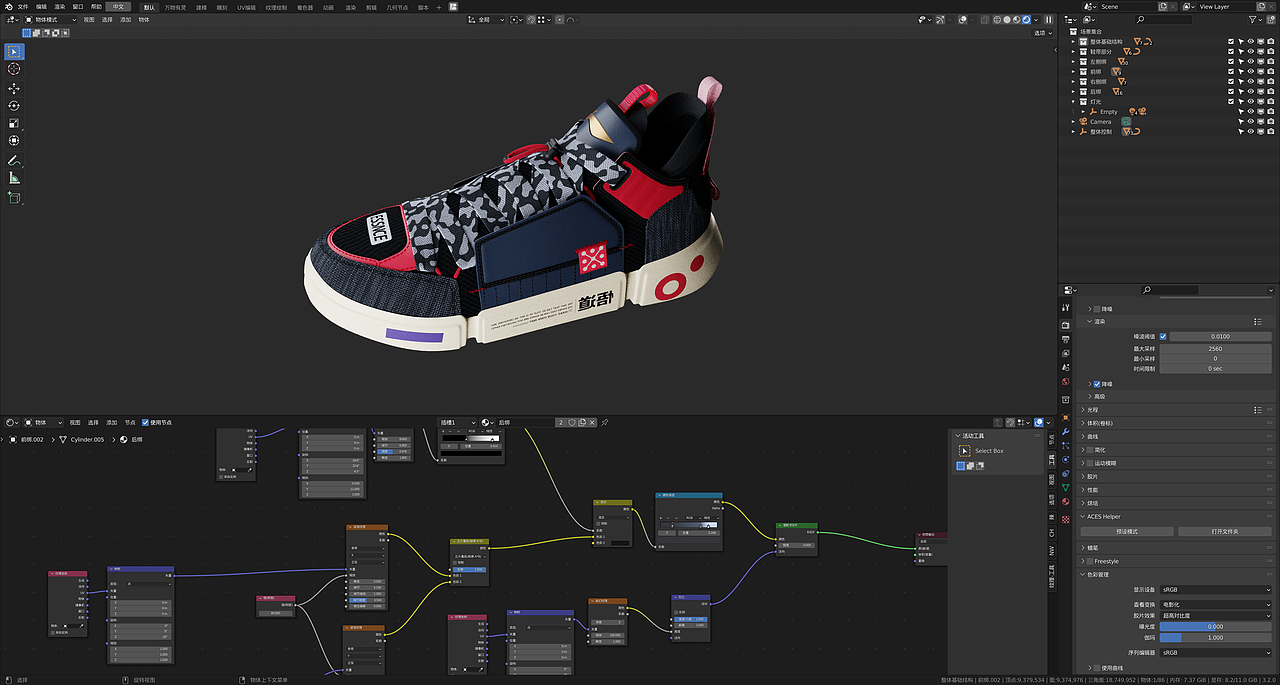This screenshot has height=685, width=1280.
Task: Select the Add Cube tool
Action: [x=14, y=197]
